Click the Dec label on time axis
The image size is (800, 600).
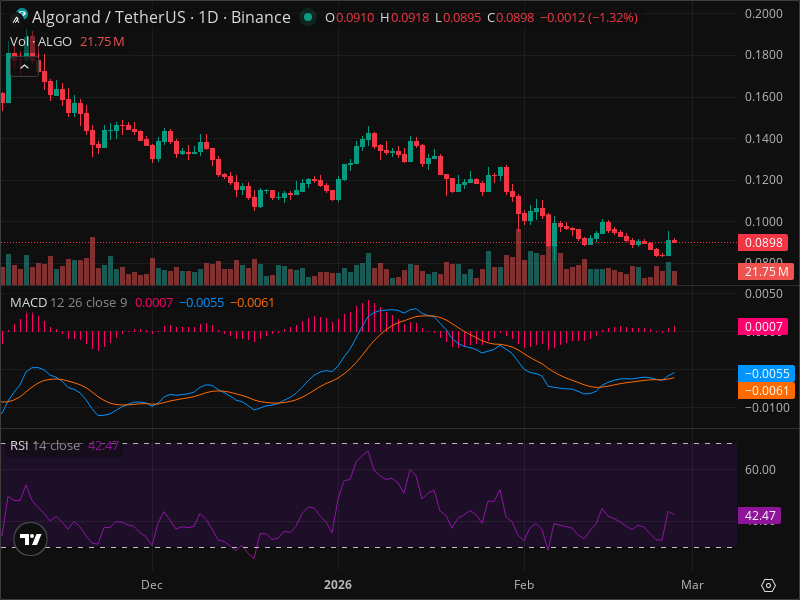pos(152,585)
